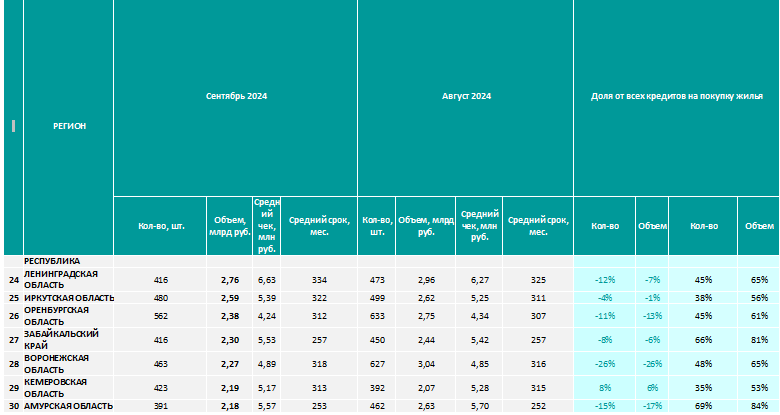This screenshot has width=780, height=415.
Task: Click value 4,89 in Воронежская область row
Action: (267, 364)
